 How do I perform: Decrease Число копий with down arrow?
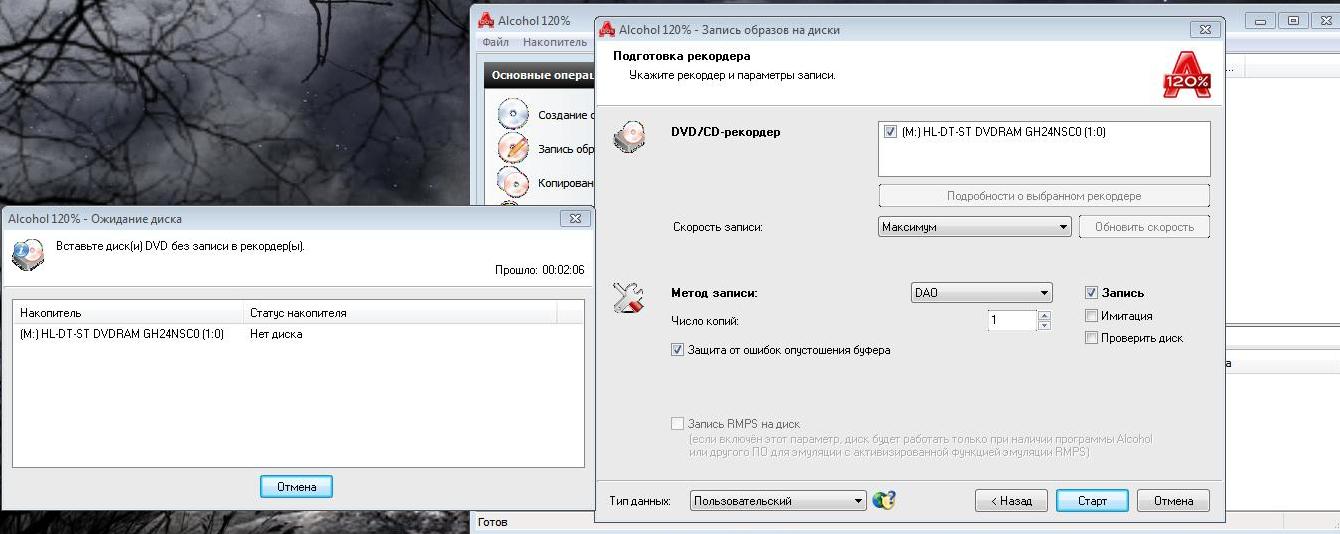(1044, 326)
